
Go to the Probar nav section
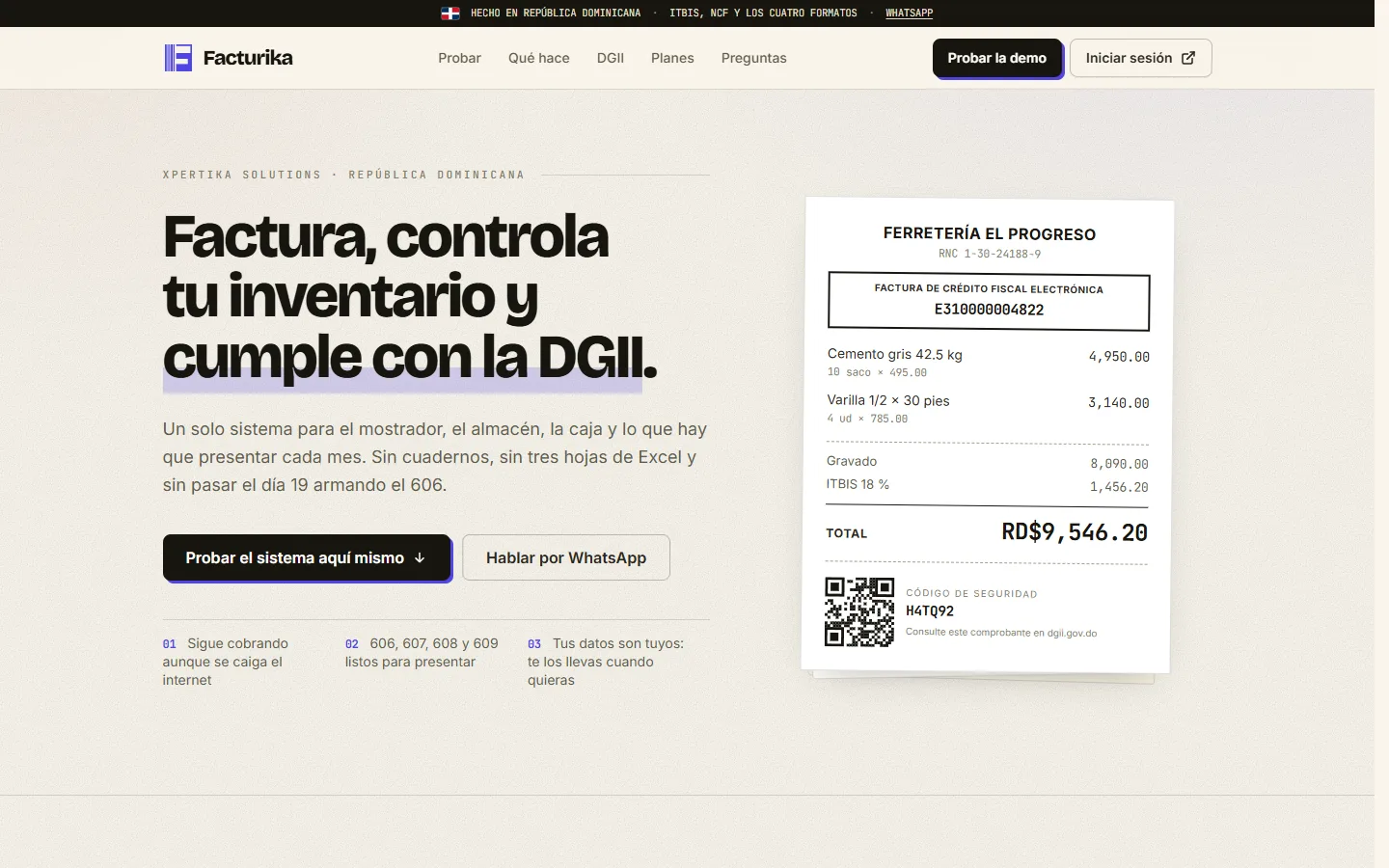click(459, 58)
